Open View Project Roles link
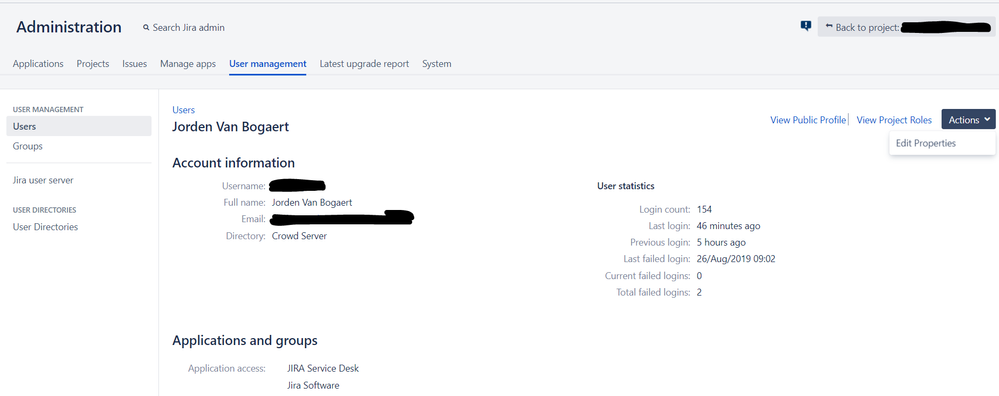 894,120
